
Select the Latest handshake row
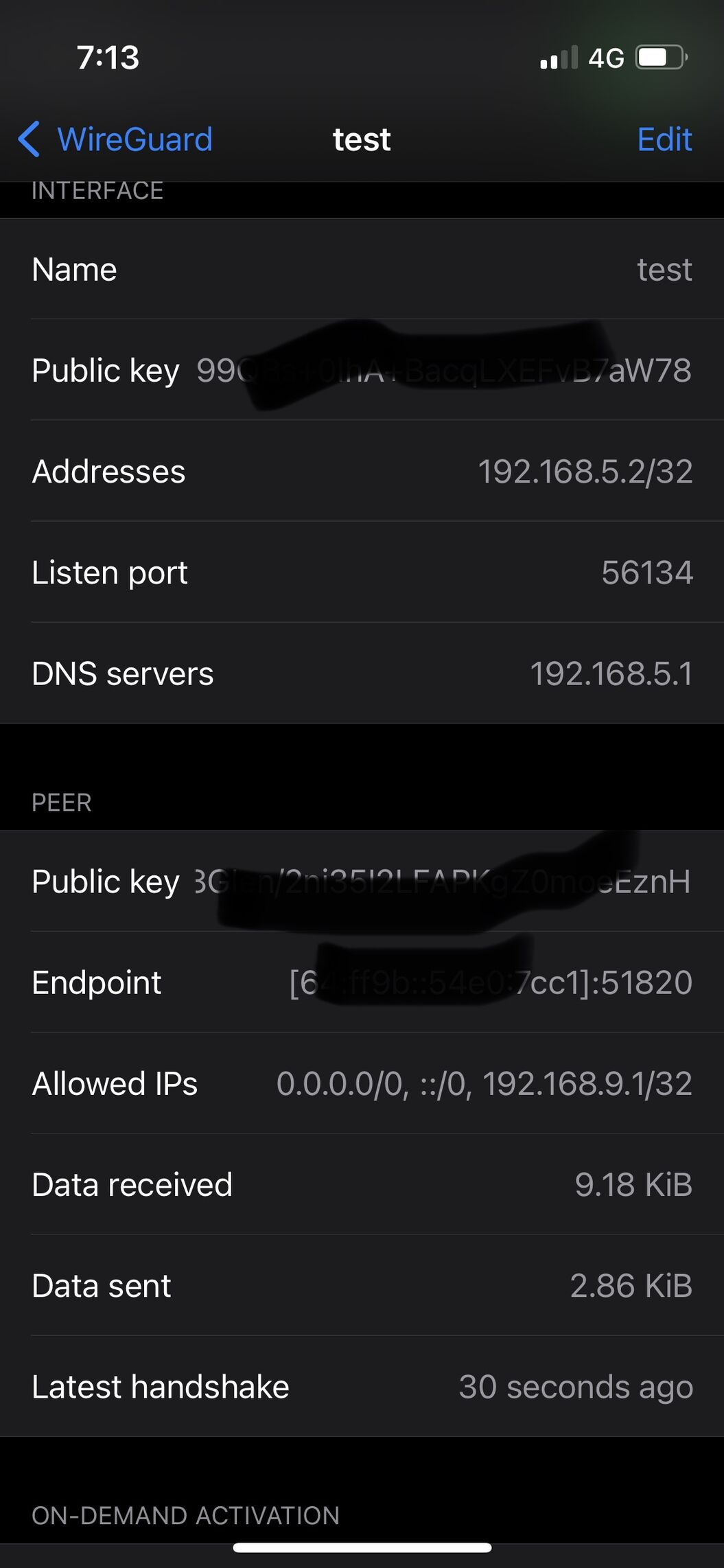[x=362, y=1386]
